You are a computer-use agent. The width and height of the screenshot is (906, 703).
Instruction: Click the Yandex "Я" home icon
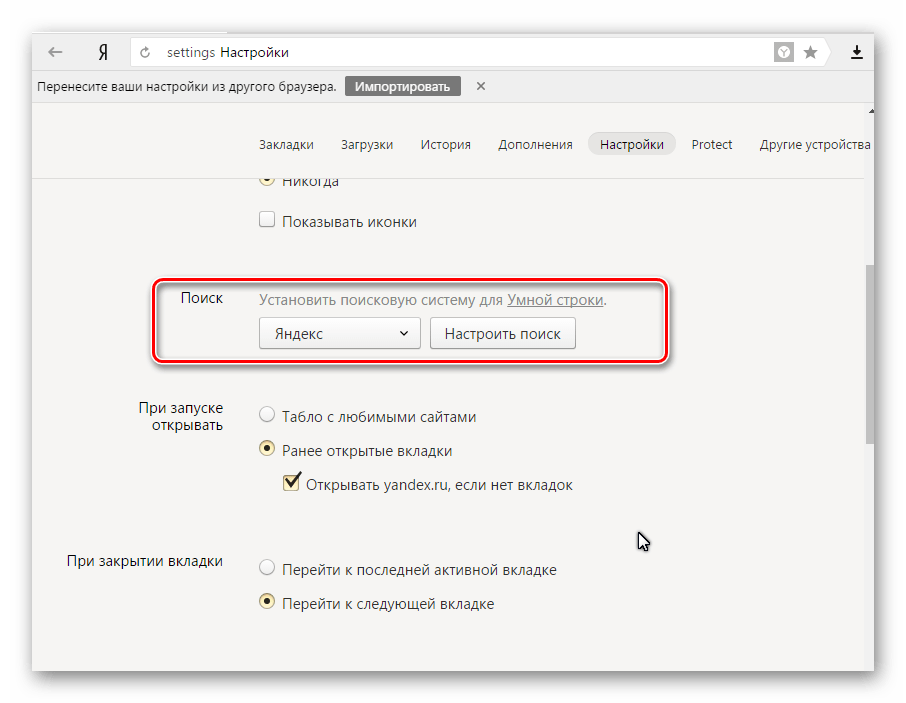103,52
